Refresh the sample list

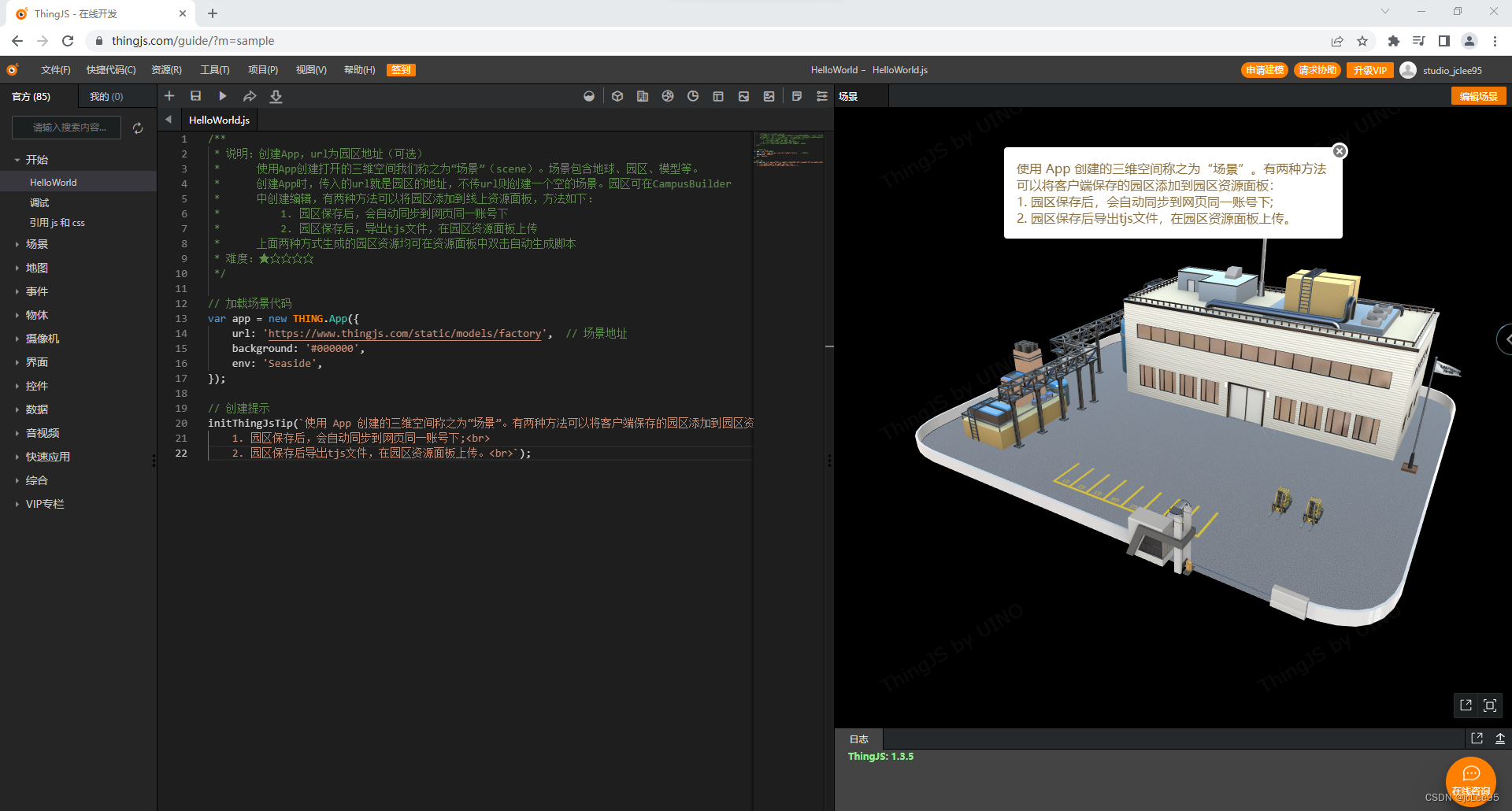coord(138,128)
